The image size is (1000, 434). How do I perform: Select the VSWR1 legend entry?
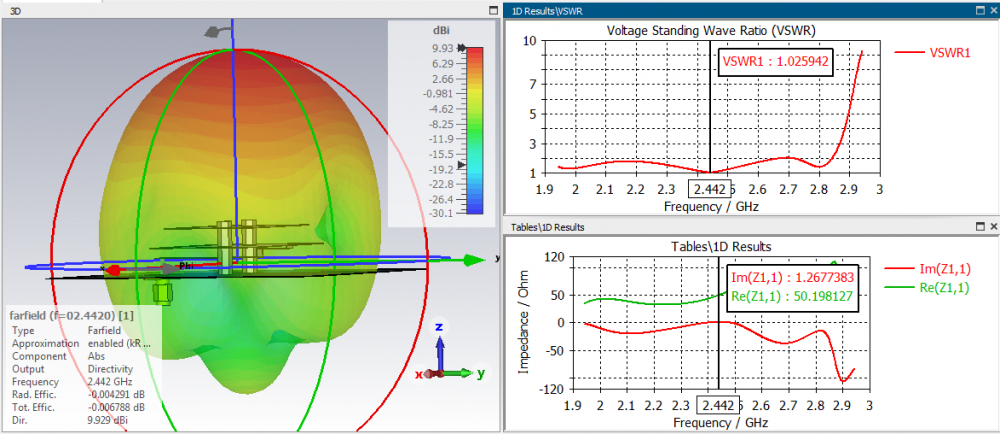(x=932, y=53)
